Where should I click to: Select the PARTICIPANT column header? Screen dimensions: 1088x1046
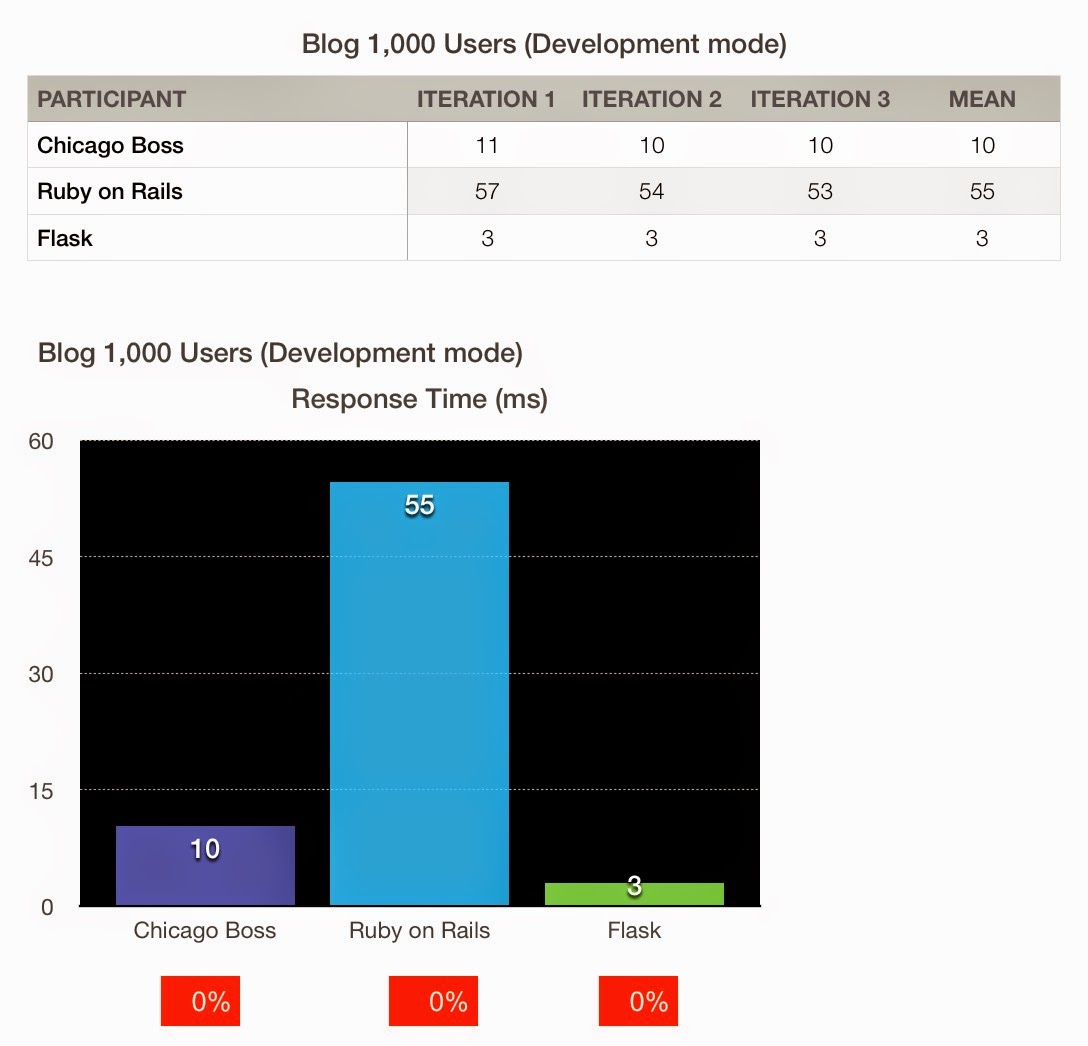(x=111, y=98)
